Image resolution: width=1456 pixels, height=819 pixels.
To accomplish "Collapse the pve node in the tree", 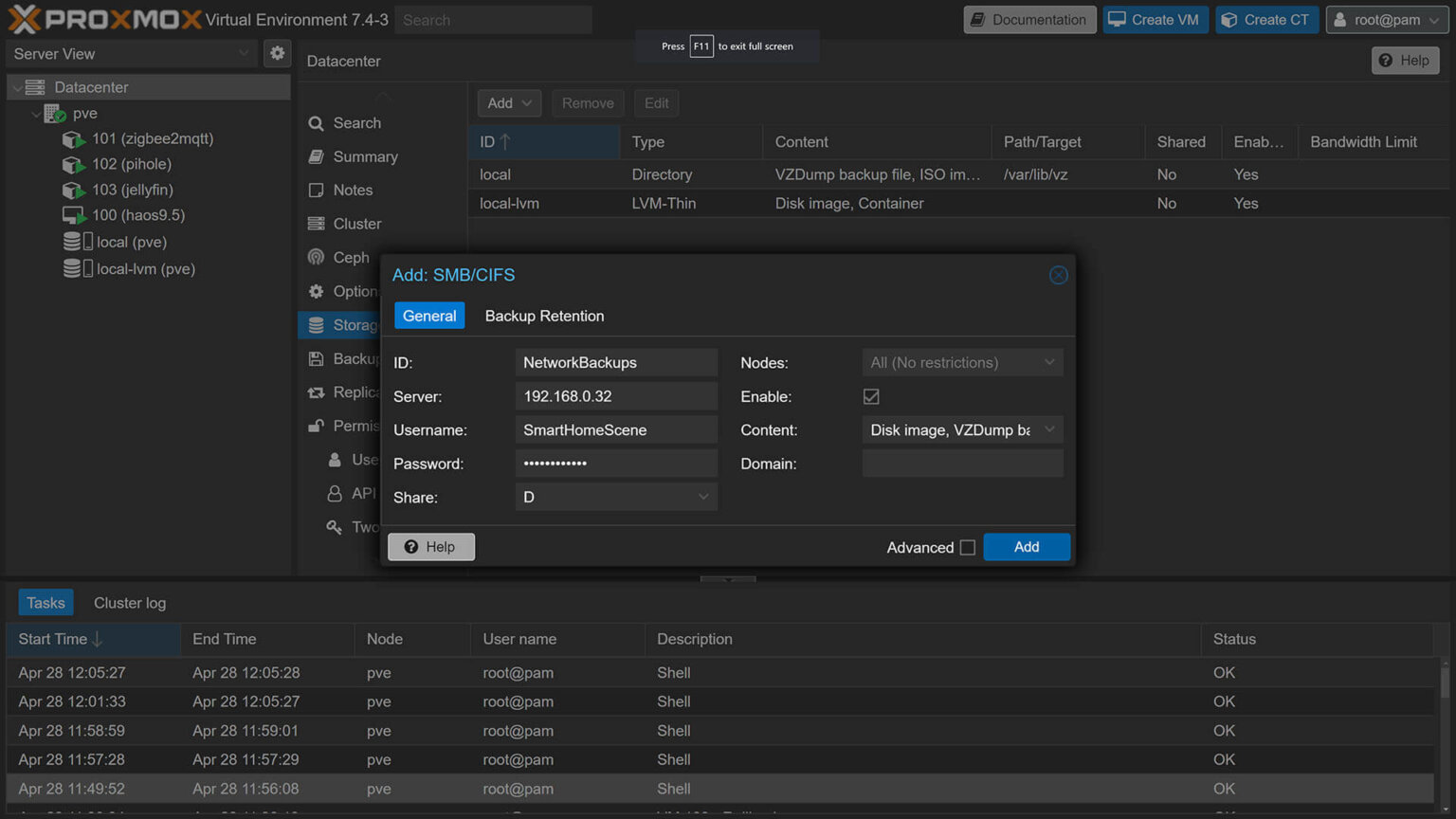I will (36, 113).
